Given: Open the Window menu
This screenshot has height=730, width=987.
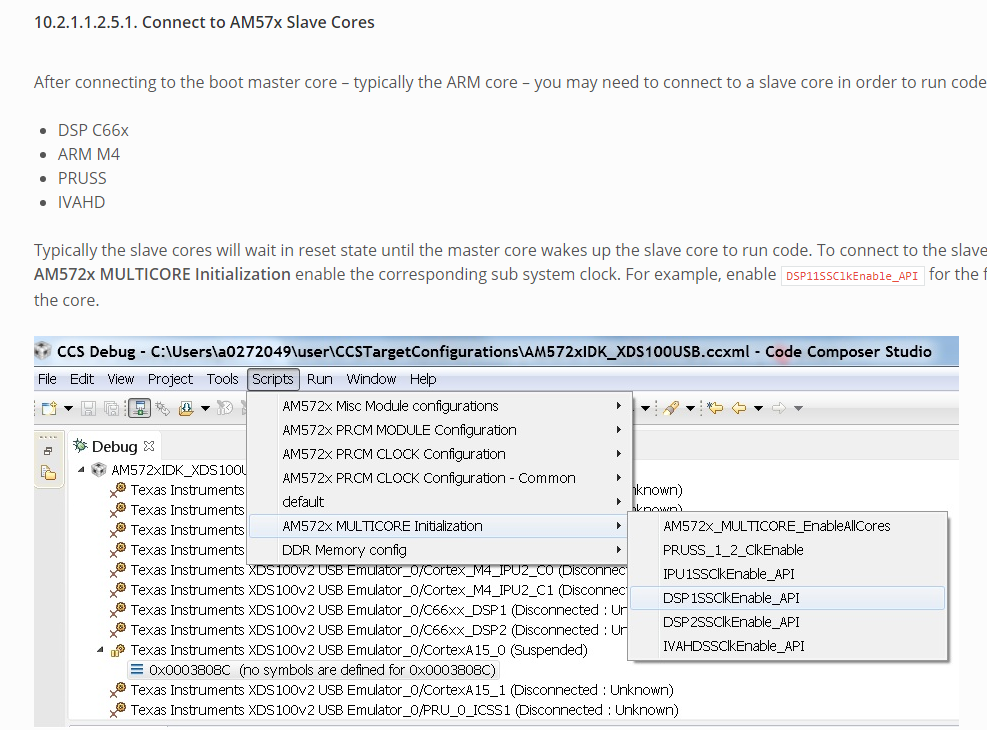Looking at the screenshot, I should point(371,379).
